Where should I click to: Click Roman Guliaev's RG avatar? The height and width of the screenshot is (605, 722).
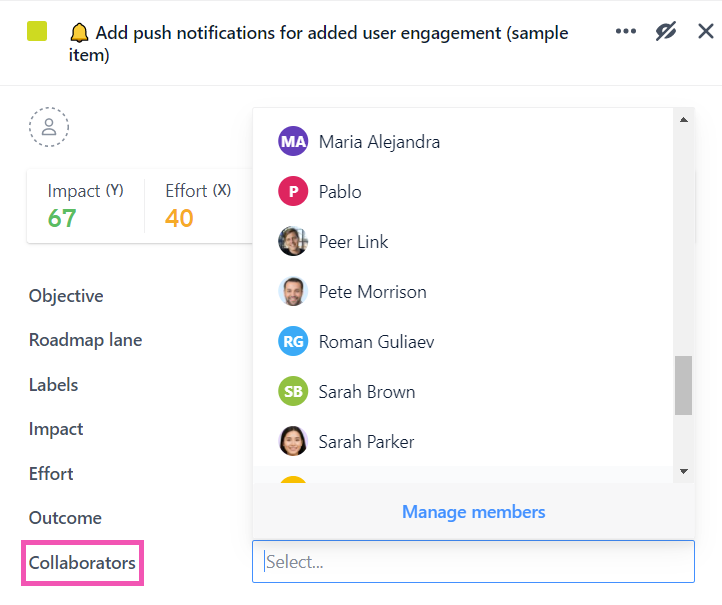tap(293, 341)
